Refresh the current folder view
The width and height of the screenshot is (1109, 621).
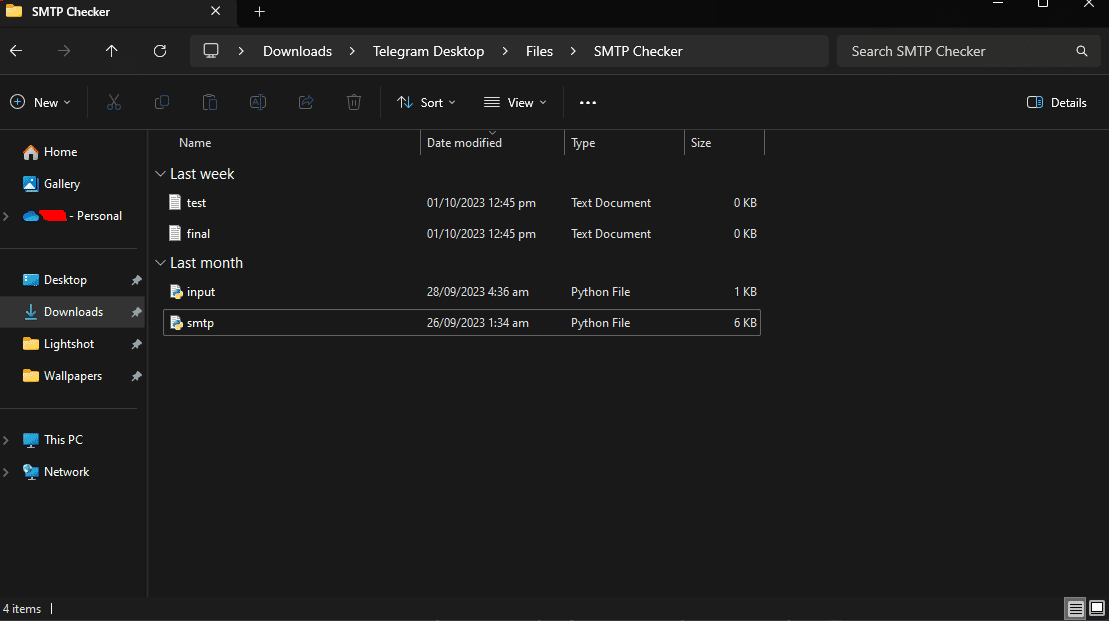[x=160, y=51]
